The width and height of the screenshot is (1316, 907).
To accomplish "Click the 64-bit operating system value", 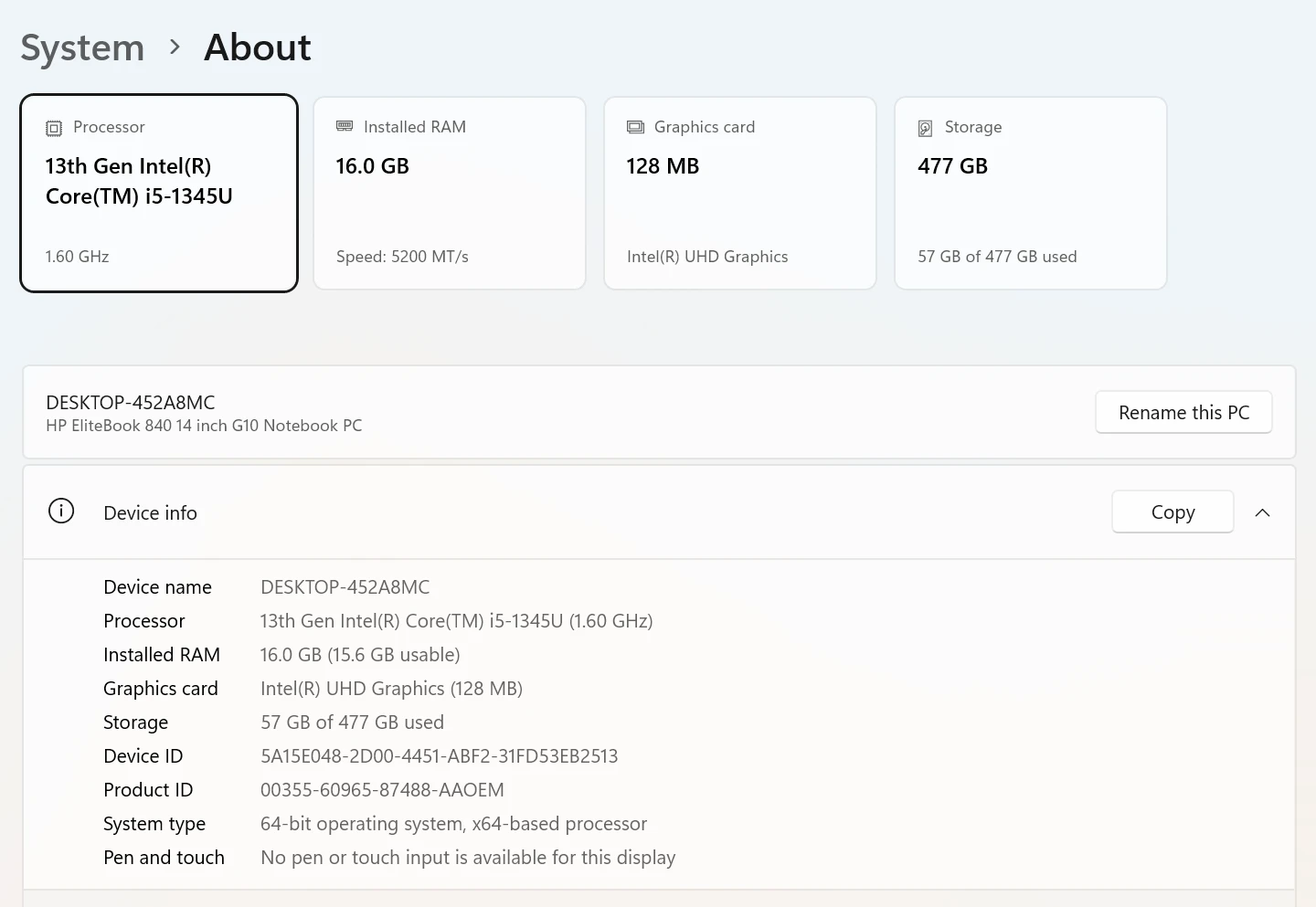I will point(453,824).
